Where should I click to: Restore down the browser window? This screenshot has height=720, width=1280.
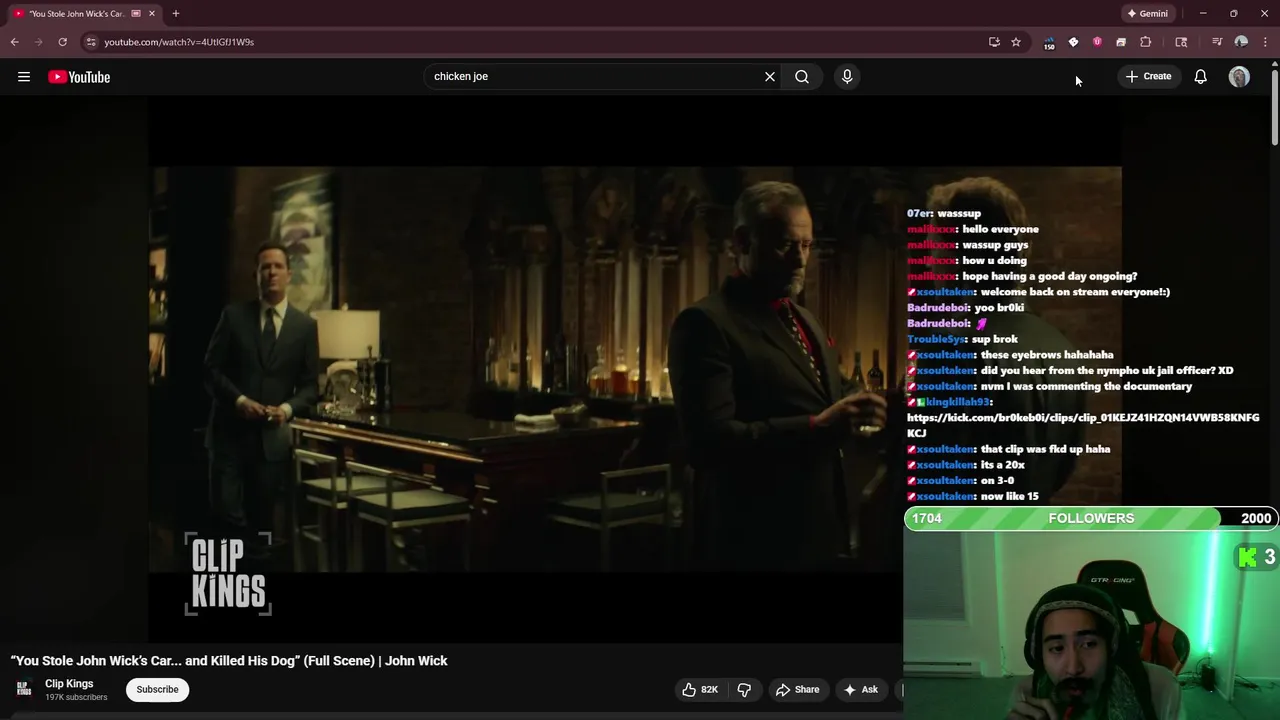pos(1233,14)
